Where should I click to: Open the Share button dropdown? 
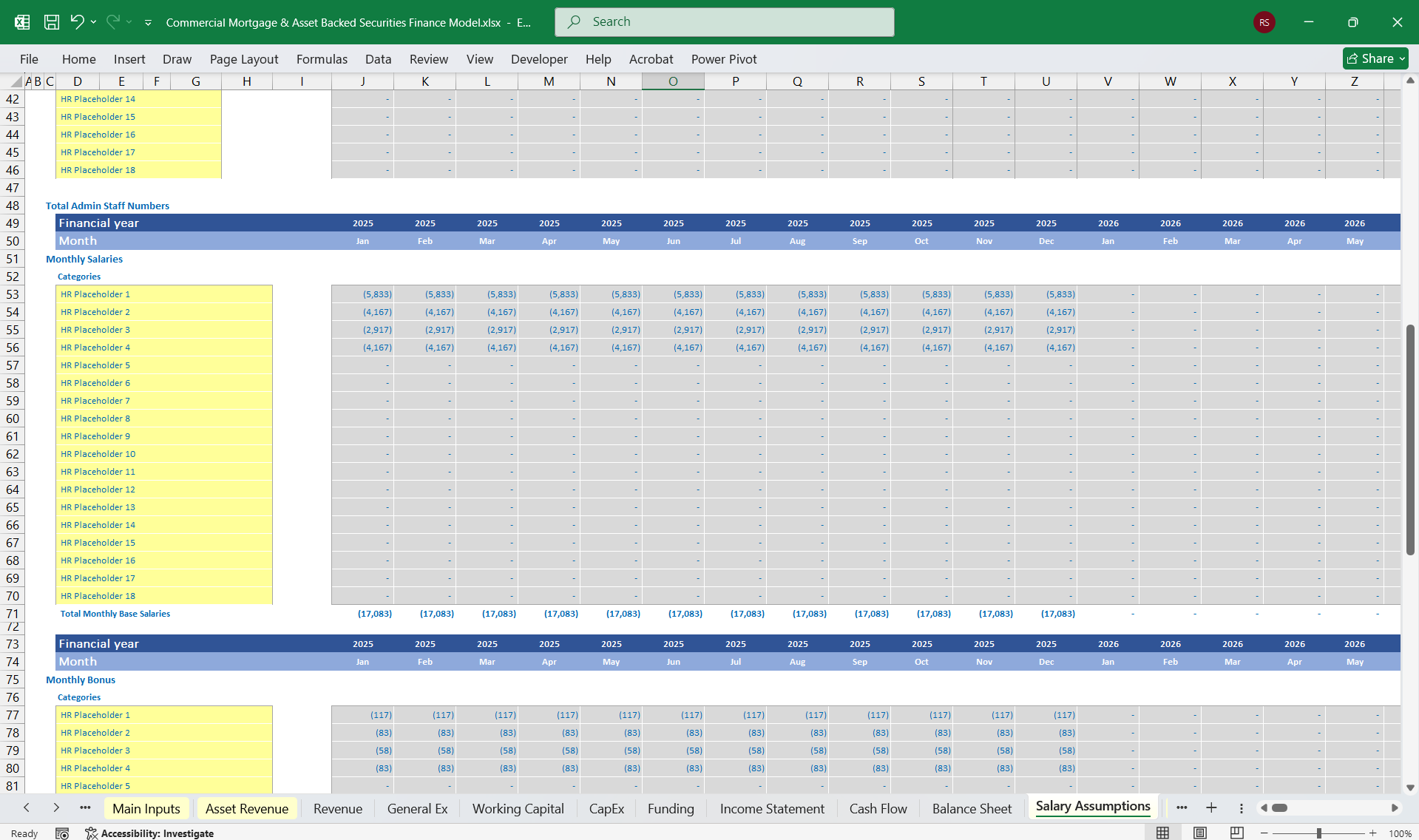(x=1403, y=58)
